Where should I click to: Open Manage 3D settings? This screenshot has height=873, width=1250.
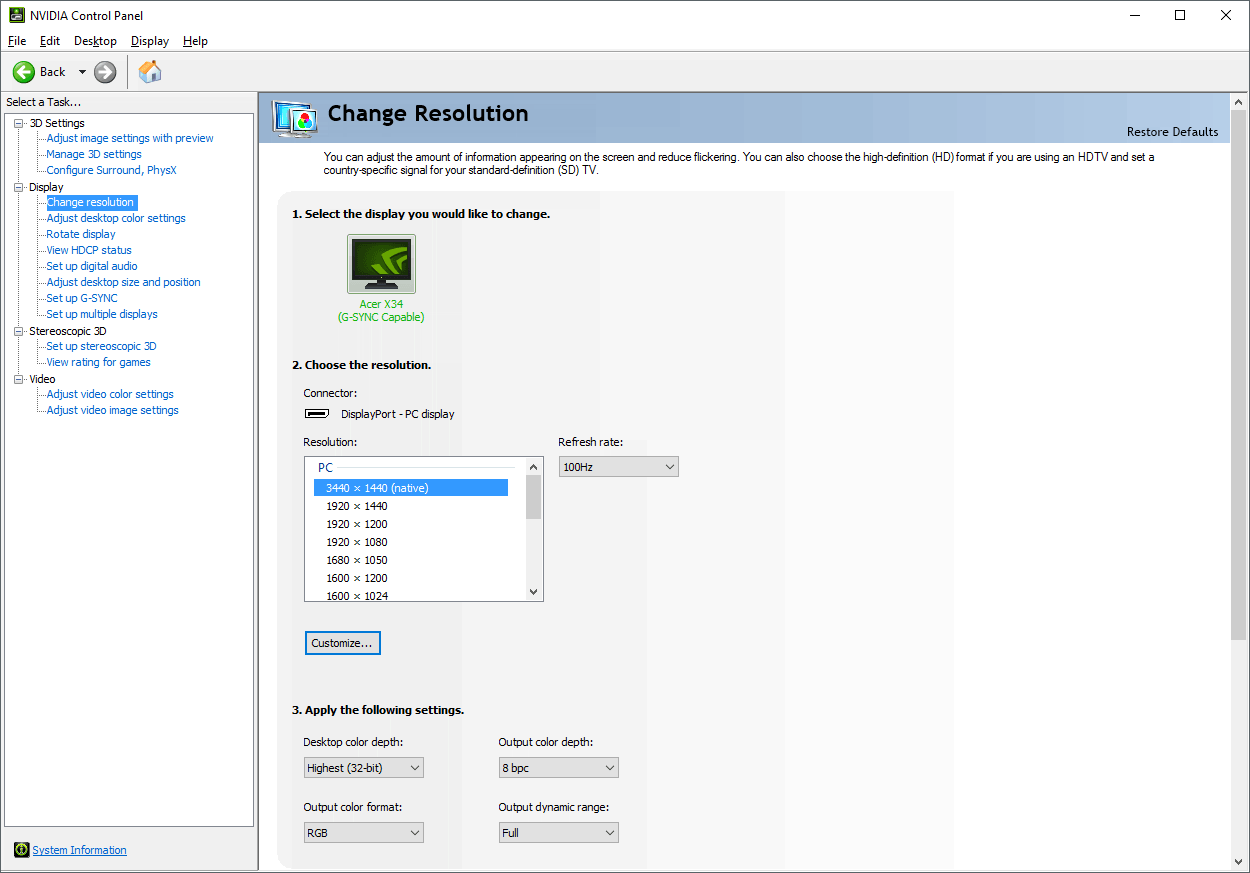[x=94, y=154]
